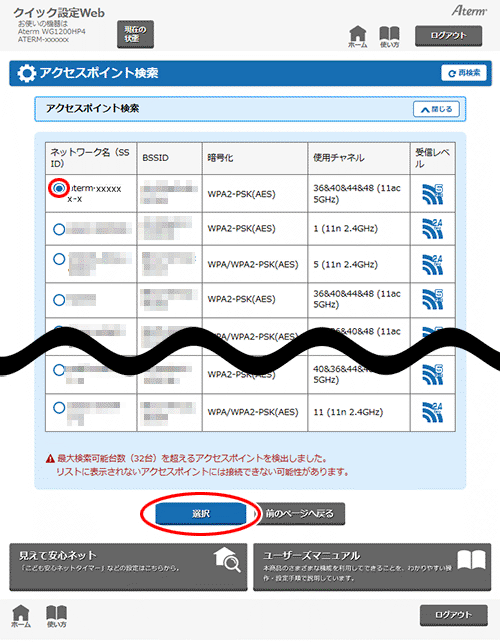The height and width of the screenshot is (642, 500).
Task: Click the red warning triangle icon
Action: [50, 458]
